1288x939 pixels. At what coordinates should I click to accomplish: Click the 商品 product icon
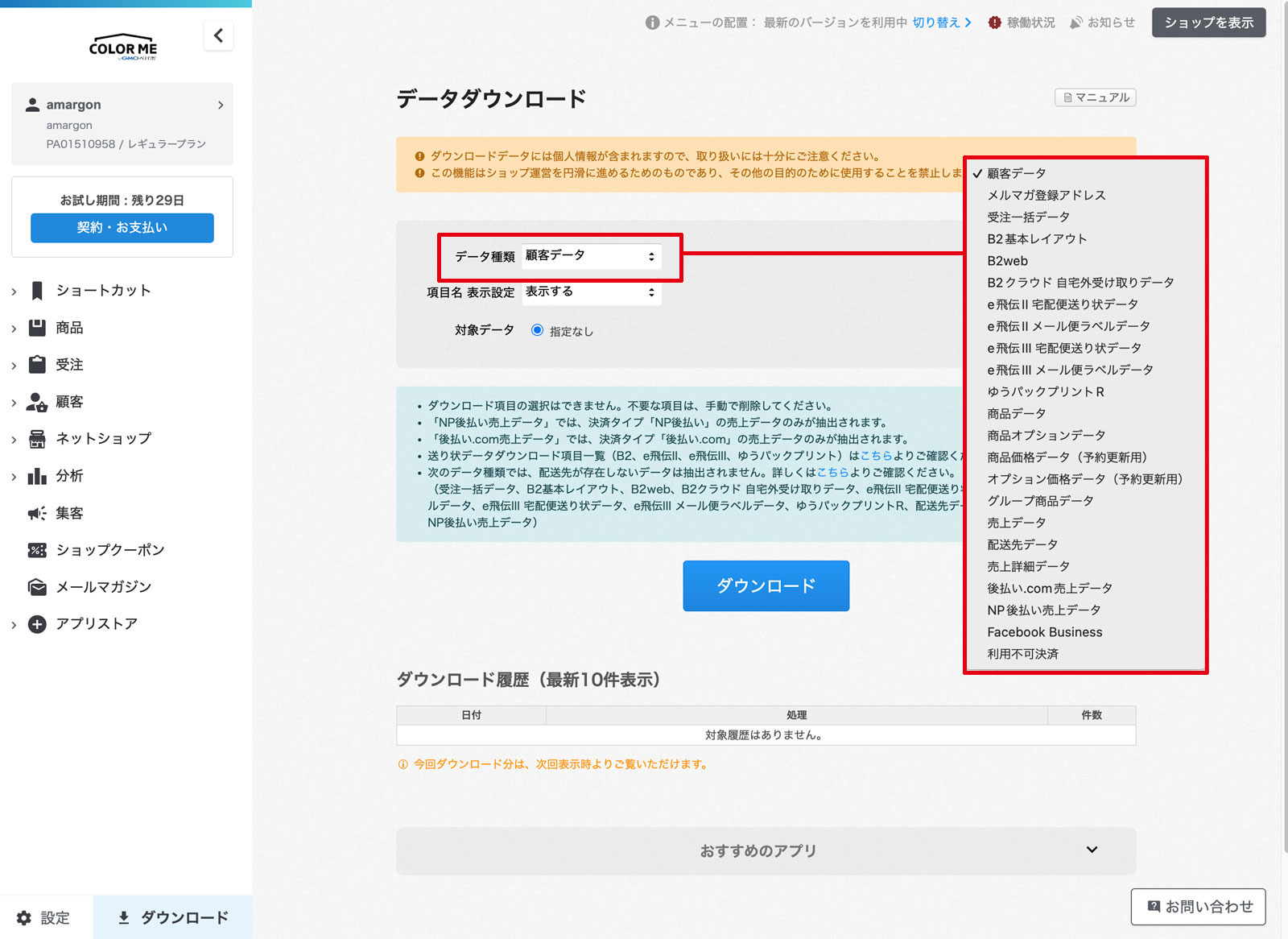tap(37, 328)
